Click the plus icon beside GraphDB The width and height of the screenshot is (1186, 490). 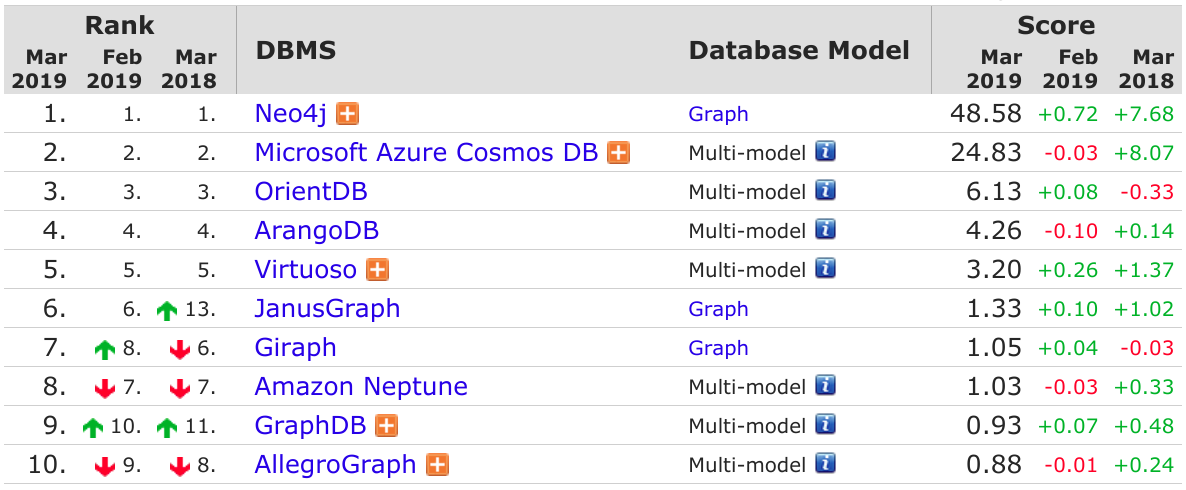pyautogui.click(x=387, y=426)
